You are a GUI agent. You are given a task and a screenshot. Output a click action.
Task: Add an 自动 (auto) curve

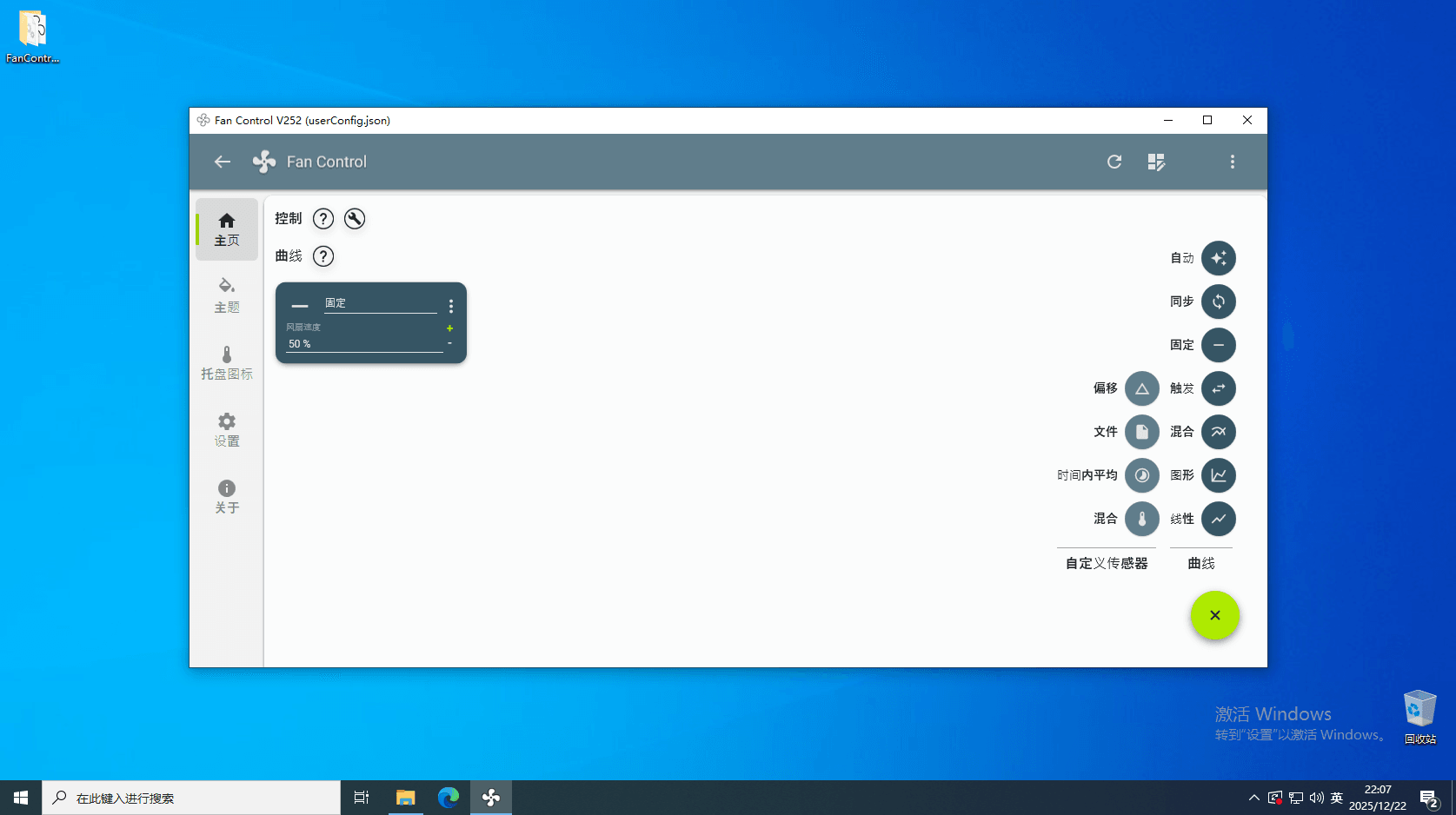[1218, 258]
